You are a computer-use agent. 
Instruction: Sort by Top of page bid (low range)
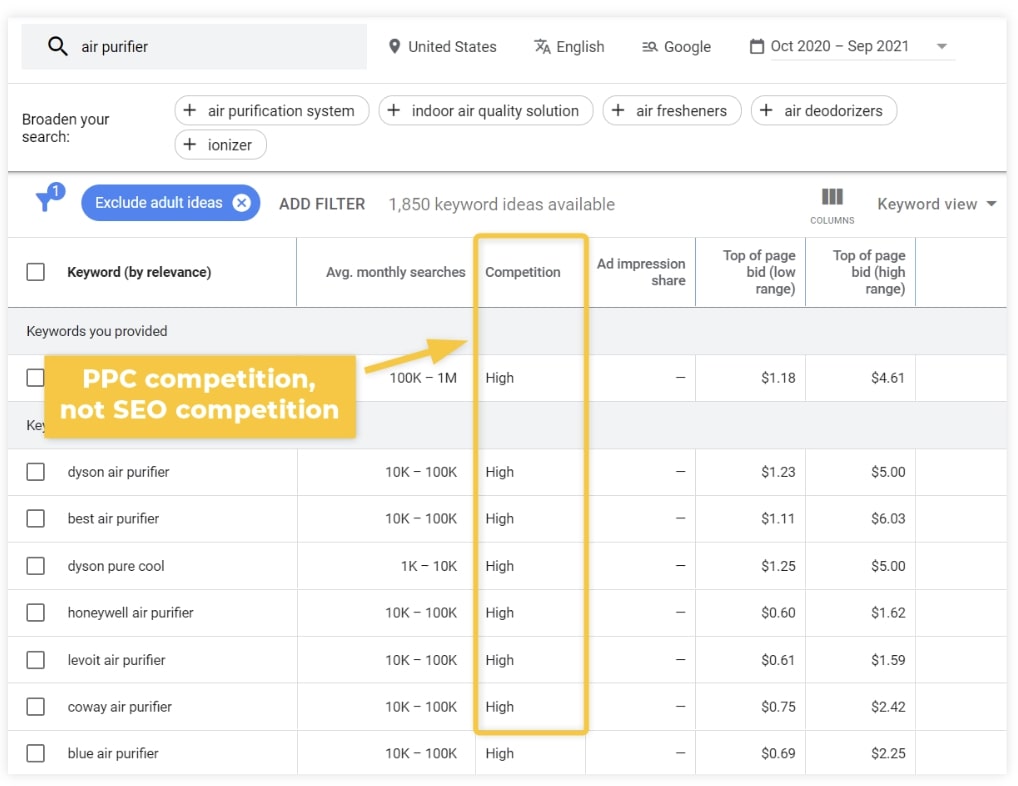(x=759, y=272)
